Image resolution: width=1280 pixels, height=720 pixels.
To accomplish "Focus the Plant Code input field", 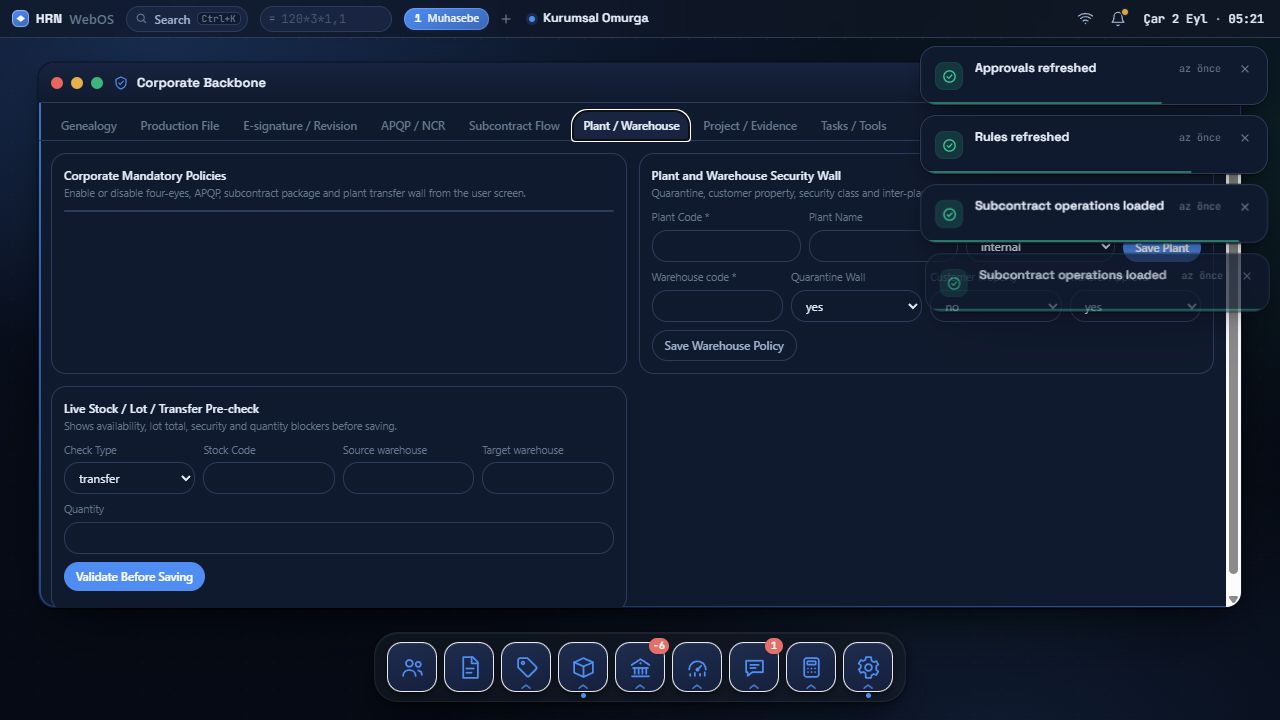I will point(726,246).
